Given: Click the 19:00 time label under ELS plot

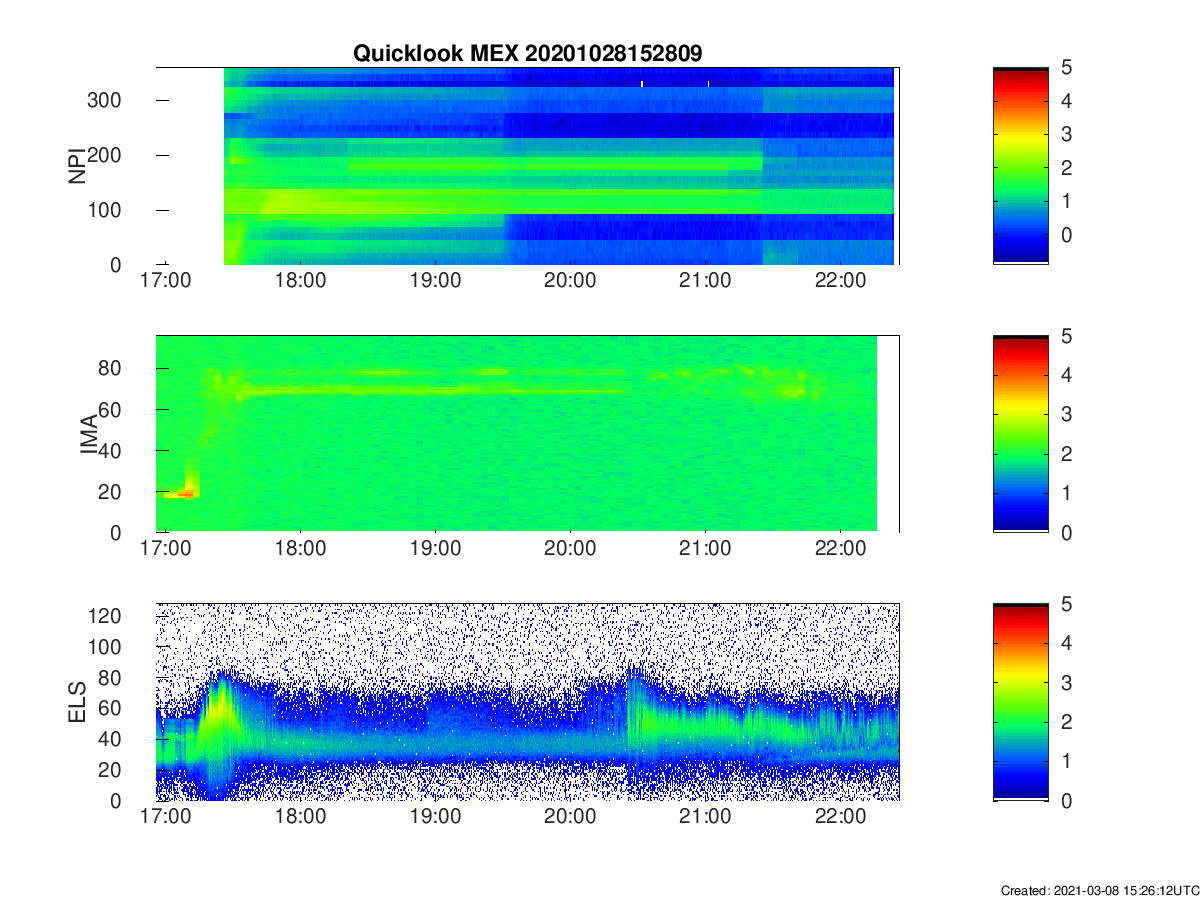Looking at the screenshot, I should click(x=435, y=817).
